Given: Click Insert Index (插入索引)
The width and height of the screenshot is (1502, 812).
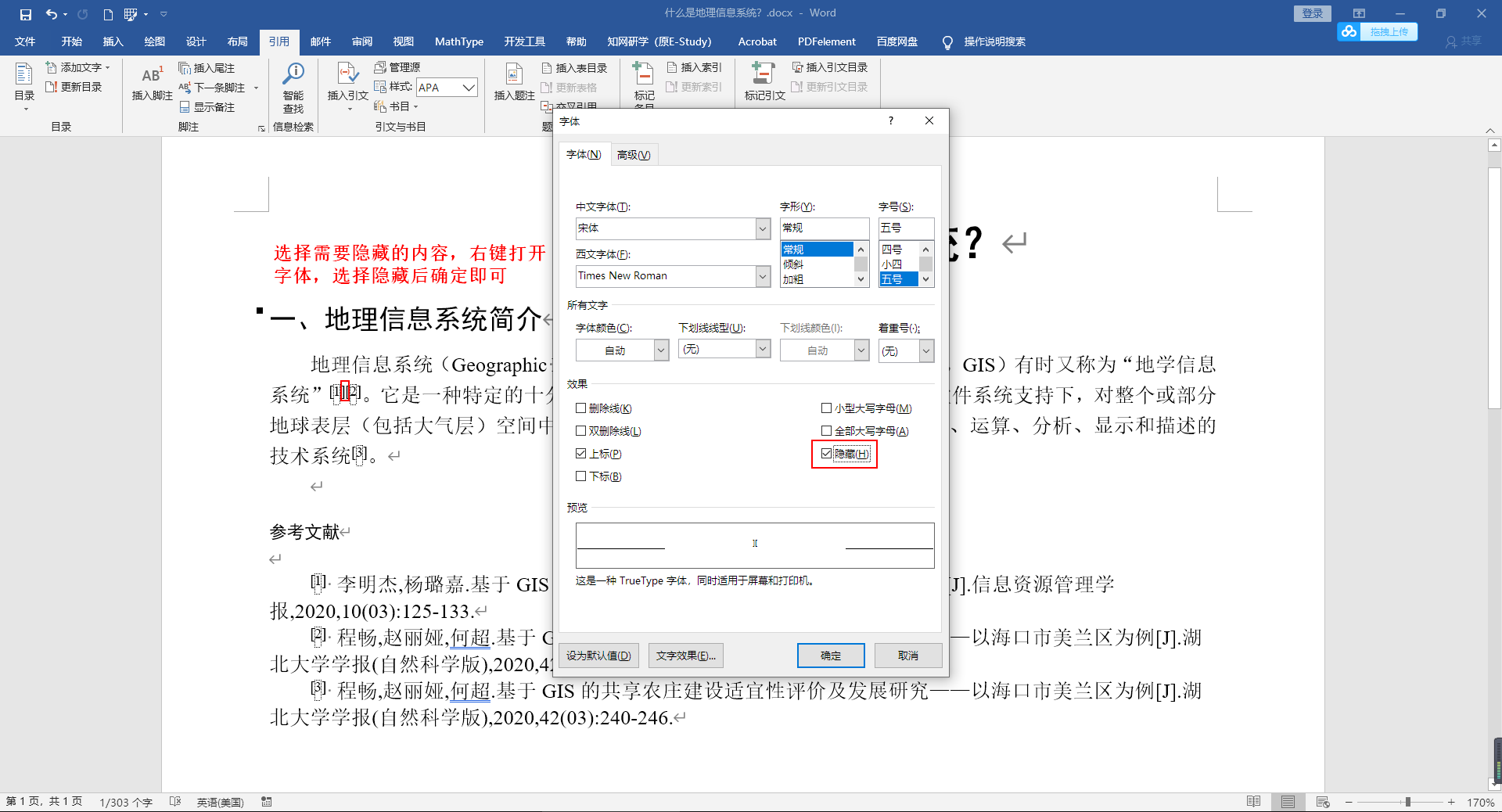Looking at the screenshot, I should tap(694, 67).
